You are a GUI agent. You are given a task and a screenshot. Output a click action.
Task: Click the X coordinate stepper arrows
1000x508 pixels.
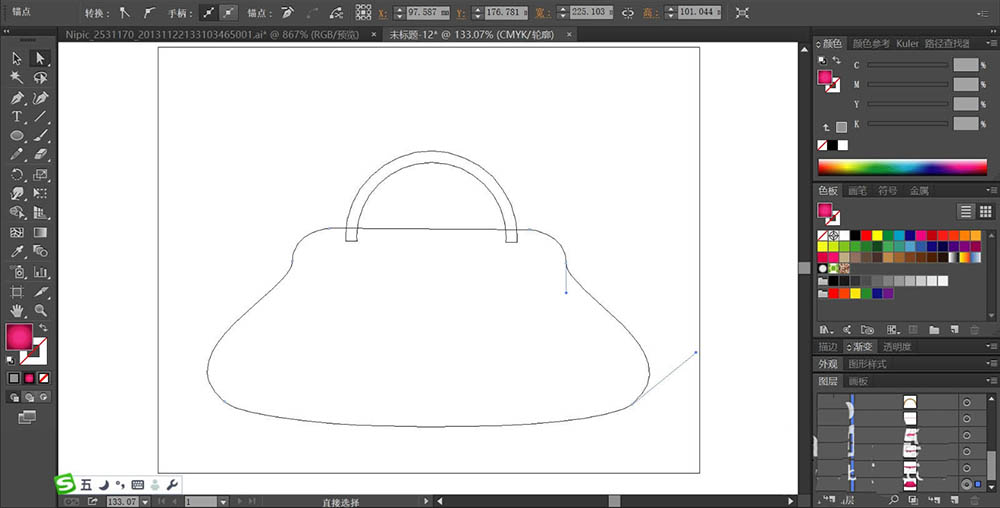click(399, 13)
